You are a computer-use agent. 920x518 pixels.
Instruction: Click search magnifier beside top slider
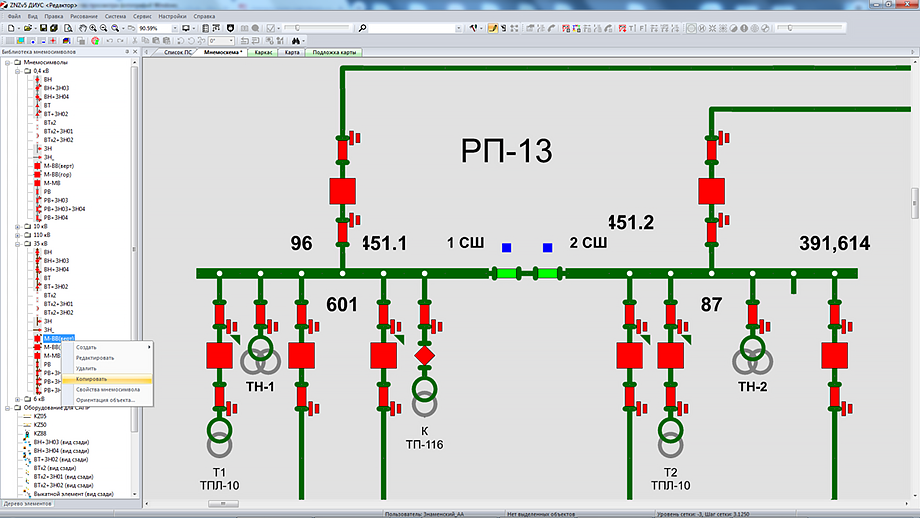362,29
